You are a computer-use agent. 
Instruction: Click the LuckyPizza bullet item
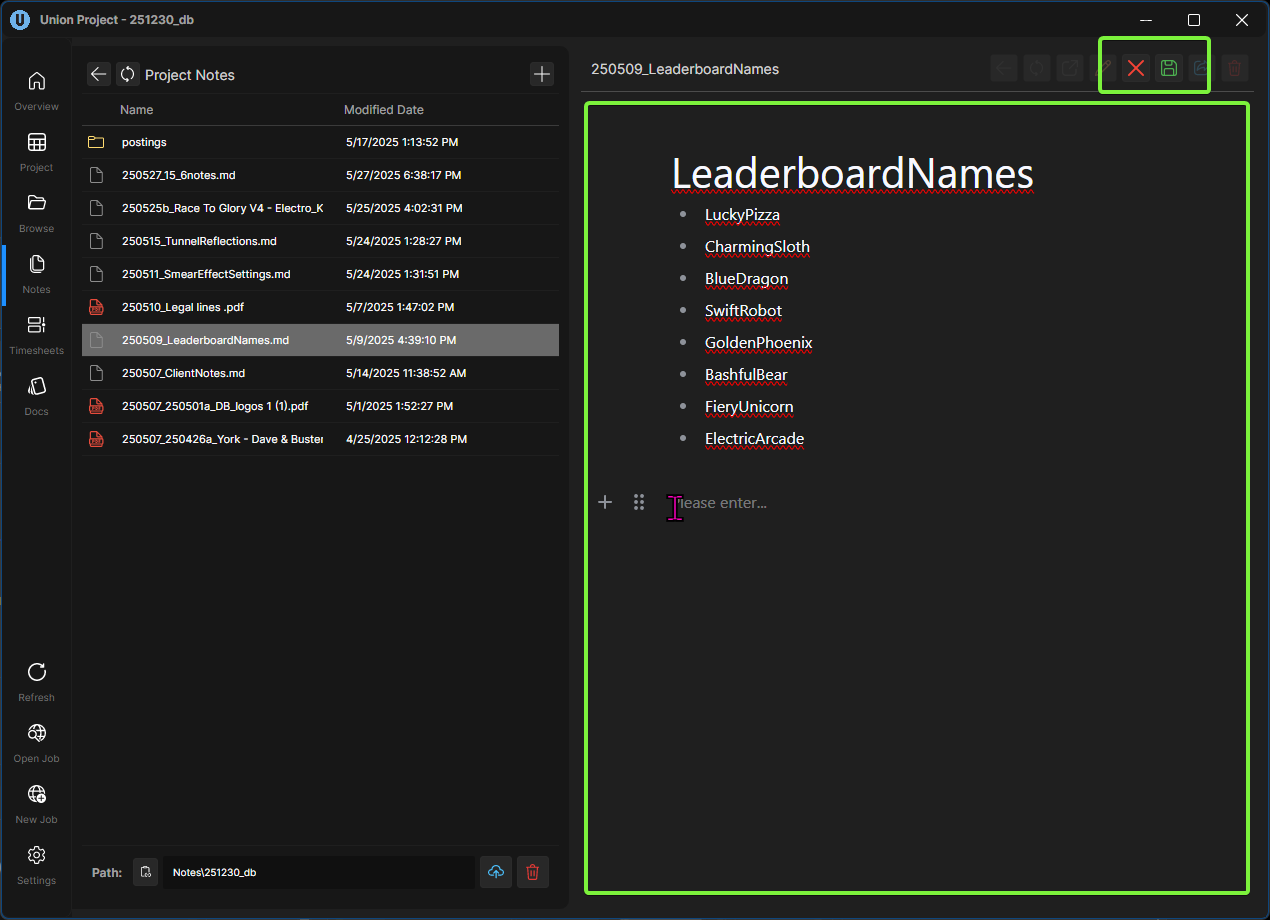coord(742,215)
